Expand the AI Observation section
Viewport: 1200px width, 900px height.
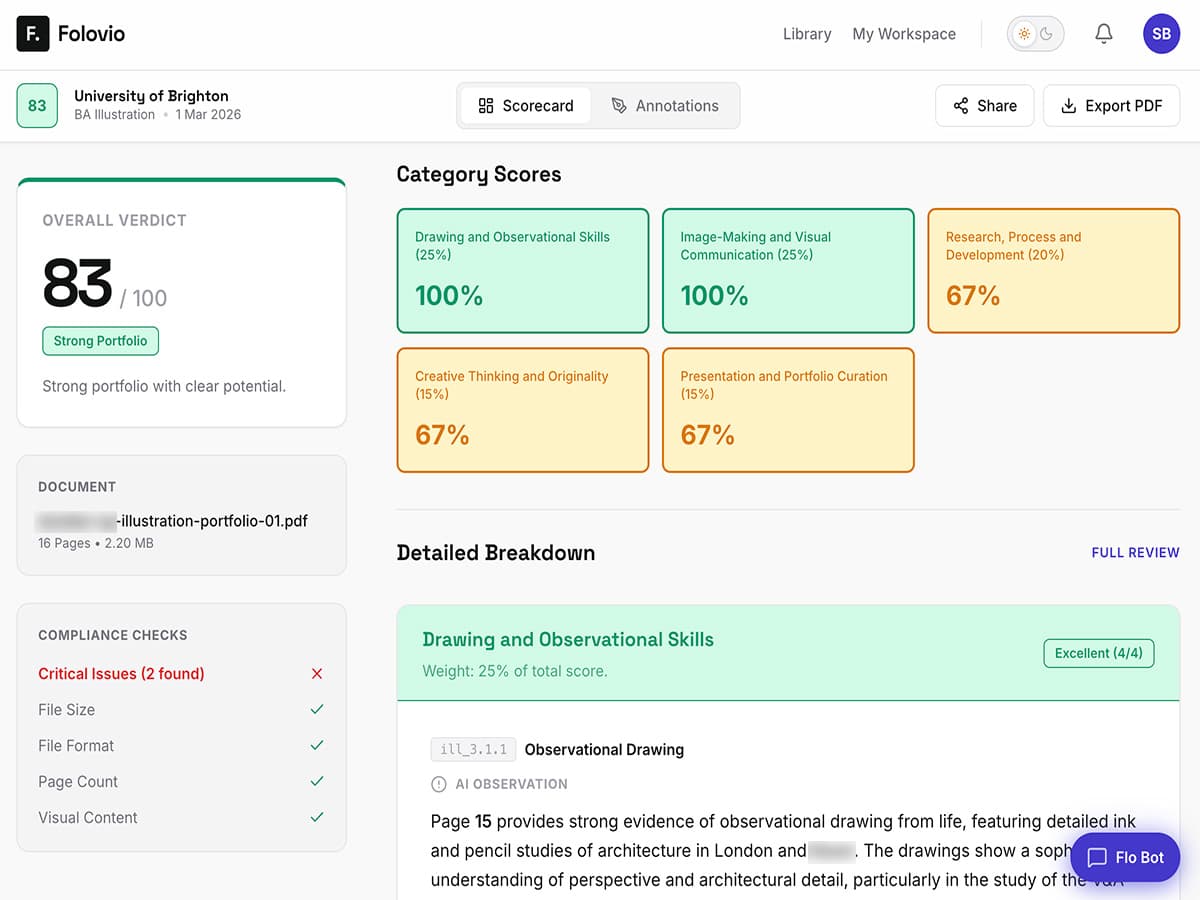[499, 784]
